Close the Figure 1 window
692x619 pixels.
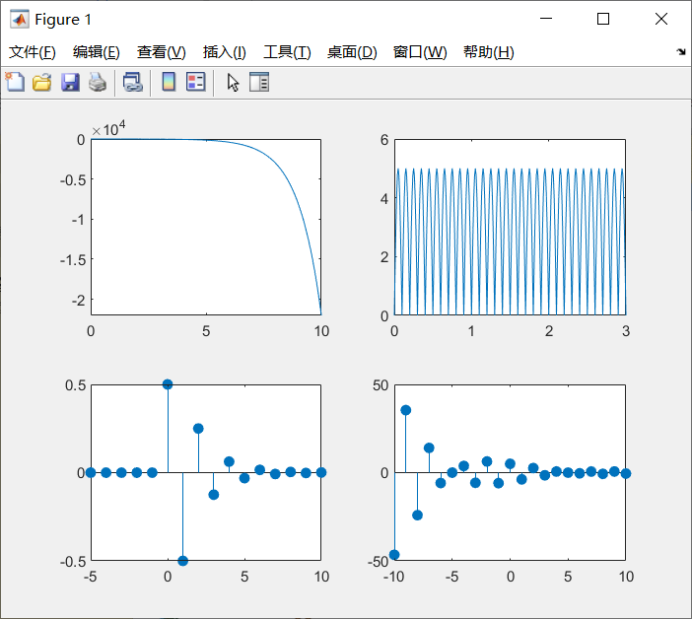661,19
